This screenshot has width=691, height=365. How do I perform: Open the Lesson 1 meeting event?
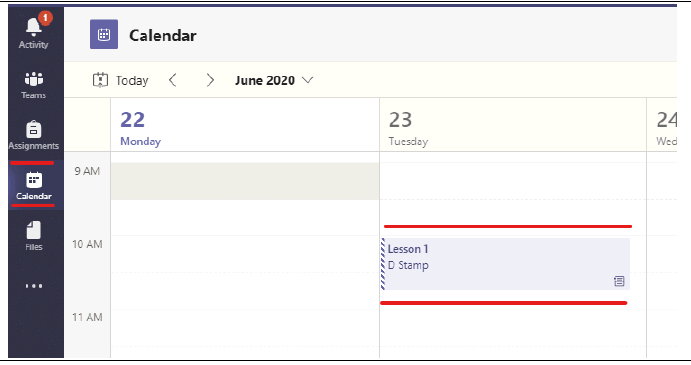[x=505, y=264]
